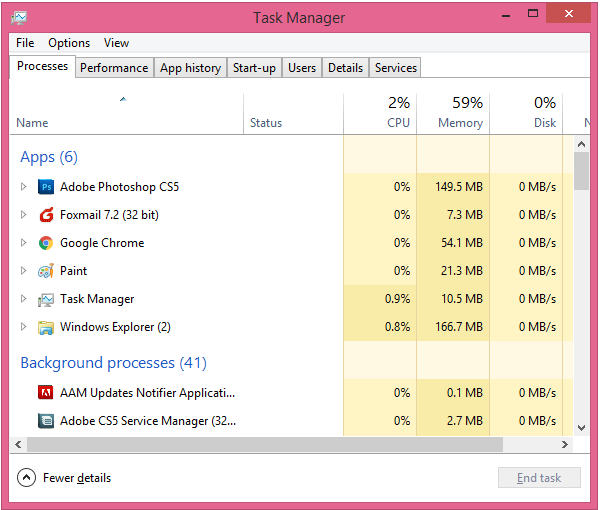Click the 21.3 MB memory value
The image size is (600, 510).
[462, 271]
